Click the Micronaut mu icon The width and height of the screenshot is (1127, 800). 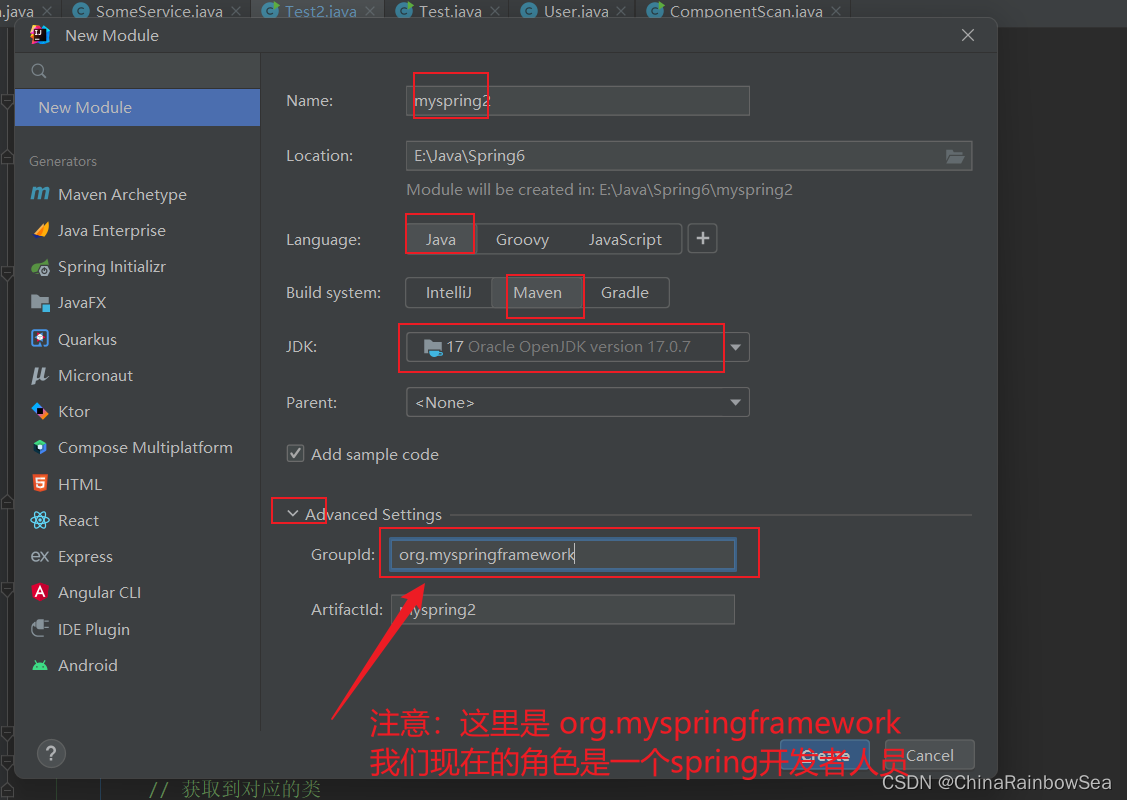pyautogui.click(x=40, y=375)
